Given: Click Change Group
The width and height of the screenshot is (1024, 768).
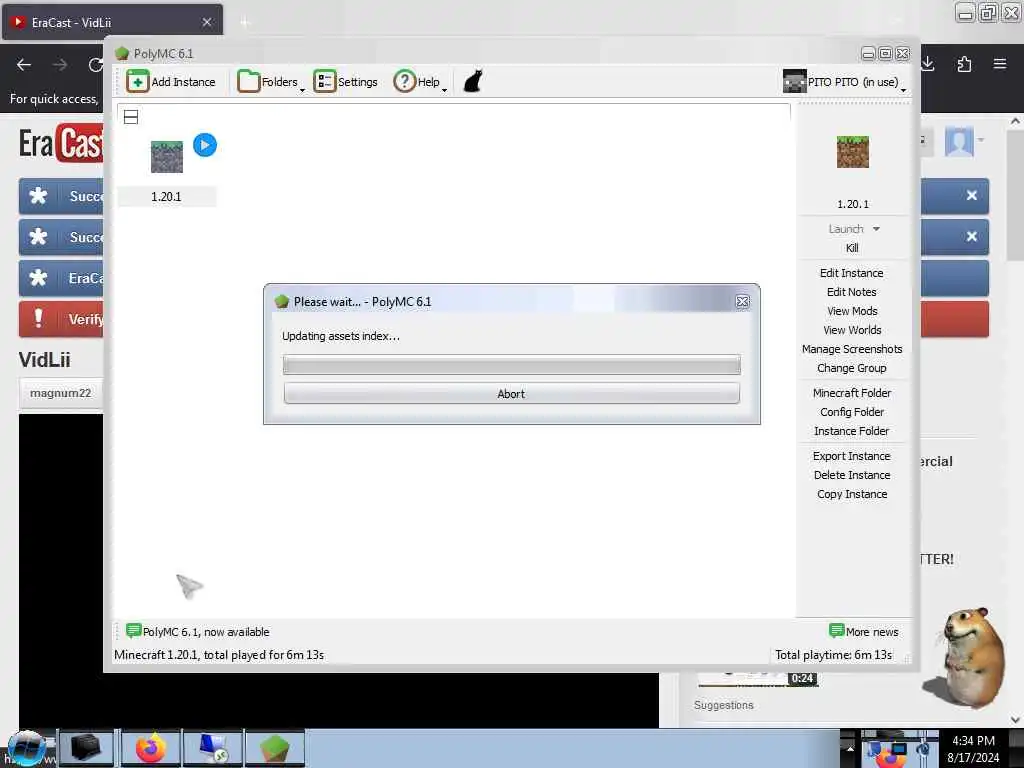Looking at the screenshot, I should (x=852, y=368).
